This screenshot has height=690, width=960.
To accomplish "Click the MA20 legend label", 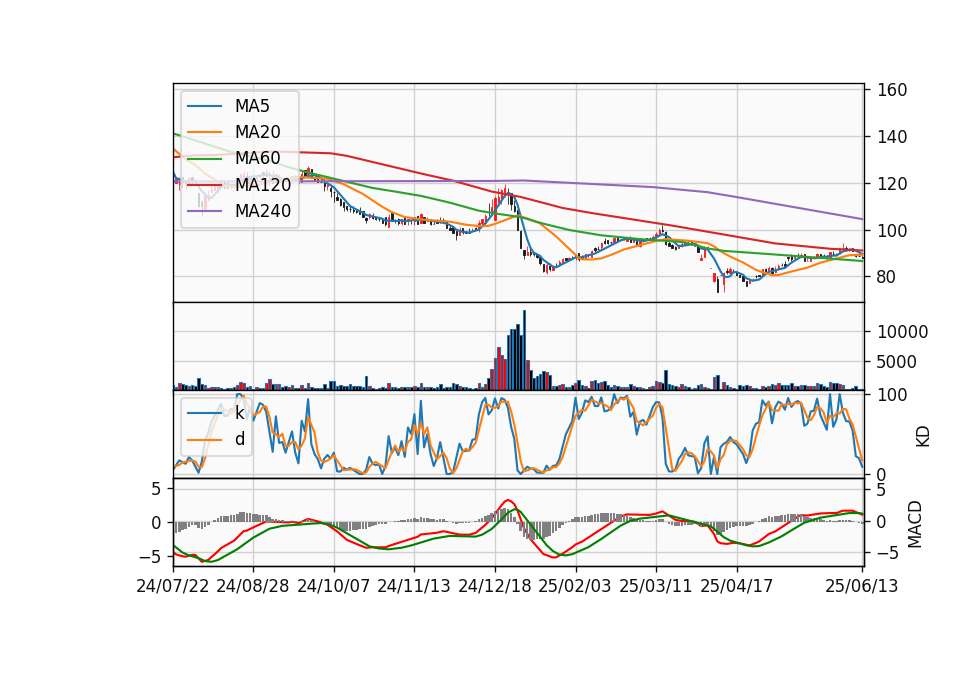I will click(257, 132).
